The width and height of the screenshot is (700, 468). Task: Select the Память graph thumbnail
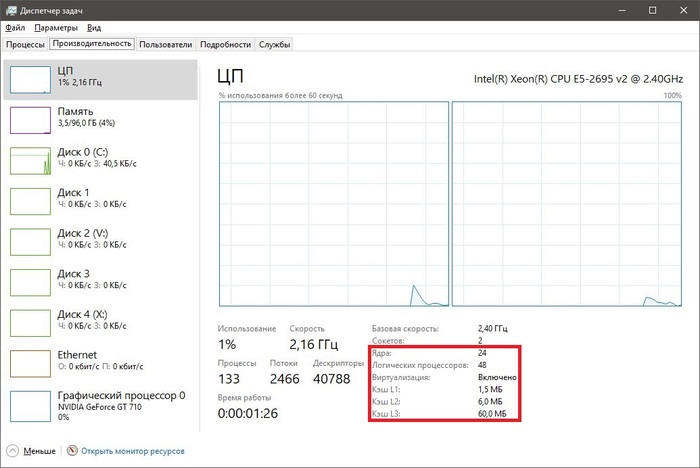point(30,119)
